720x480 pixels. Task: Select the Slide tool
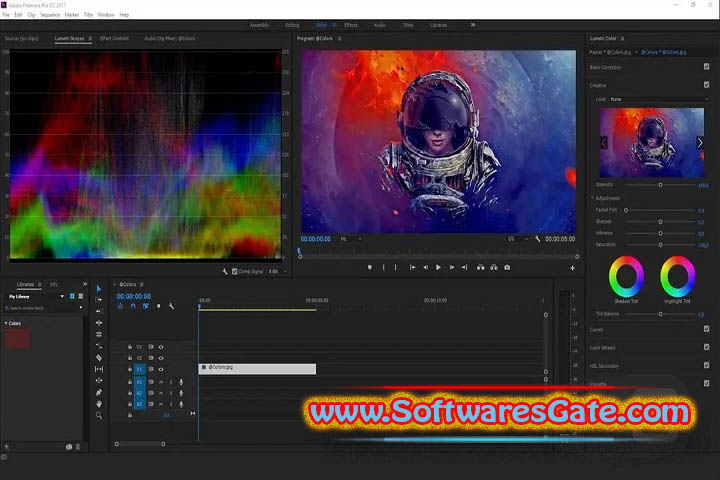(99, 381)
